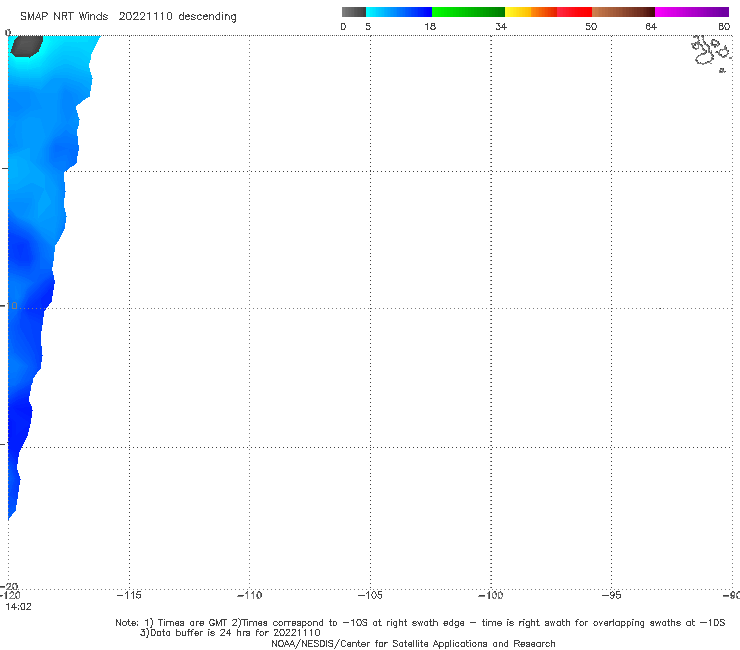Click the latitude label '-20'

point(11,586)
